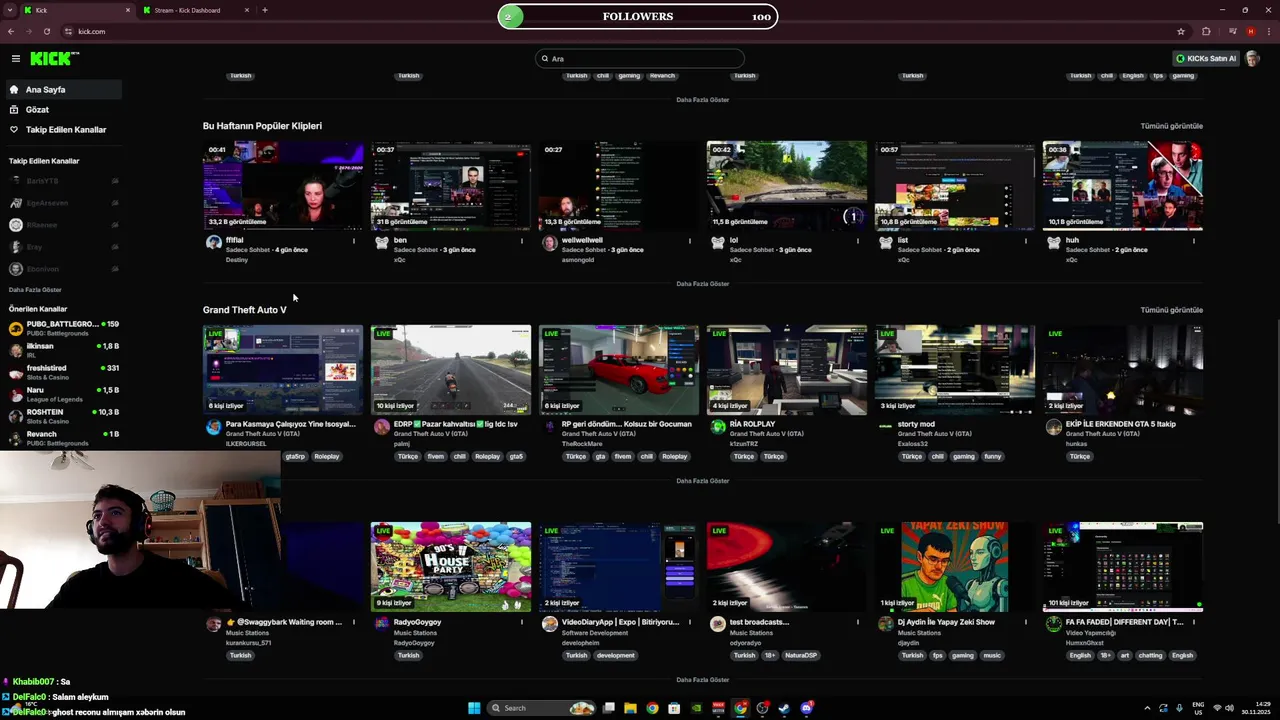Open the red car RP geri döndüm stream
The image size is (1280, 720).
(x=619, y=370)
